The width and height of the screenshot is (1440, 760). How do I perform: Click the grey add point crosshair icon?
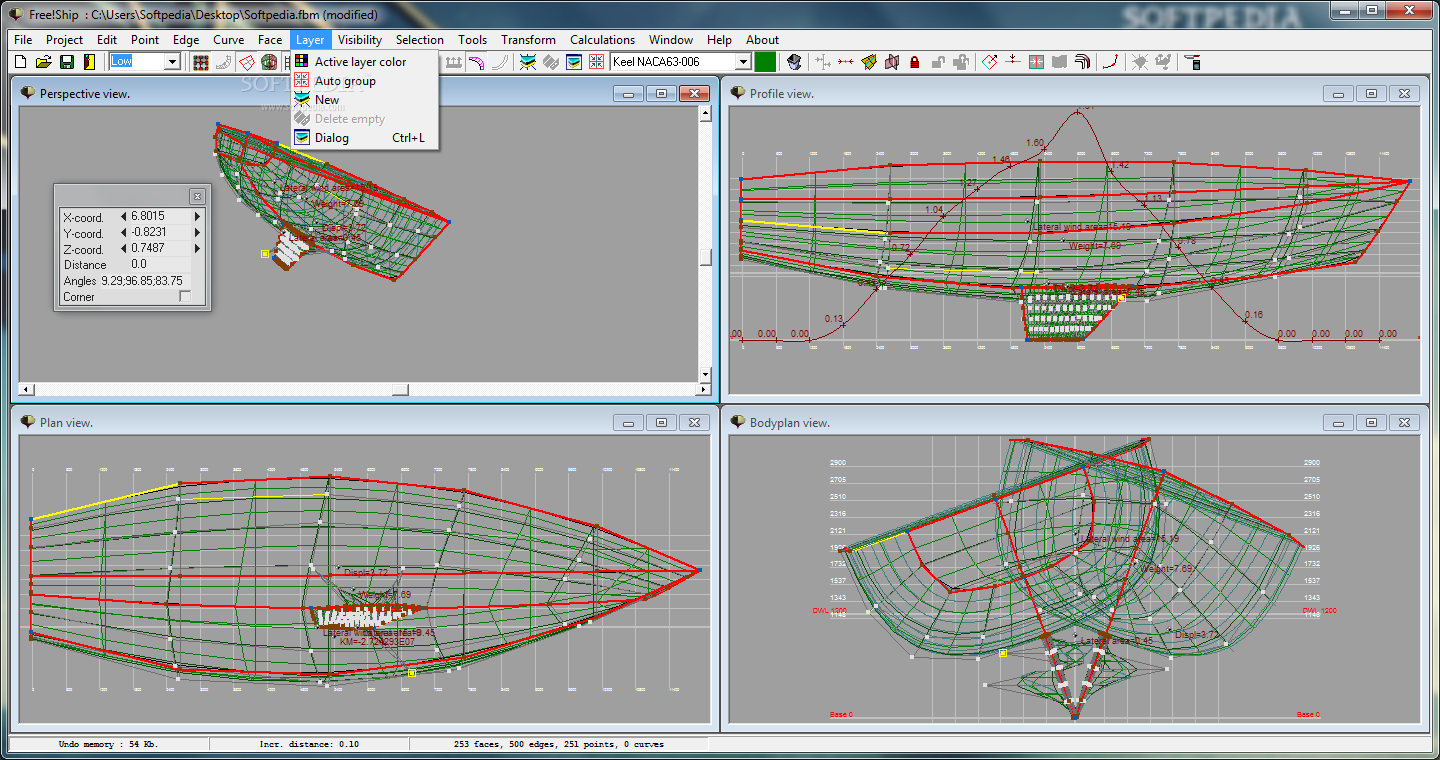click(x=823, y=62)
